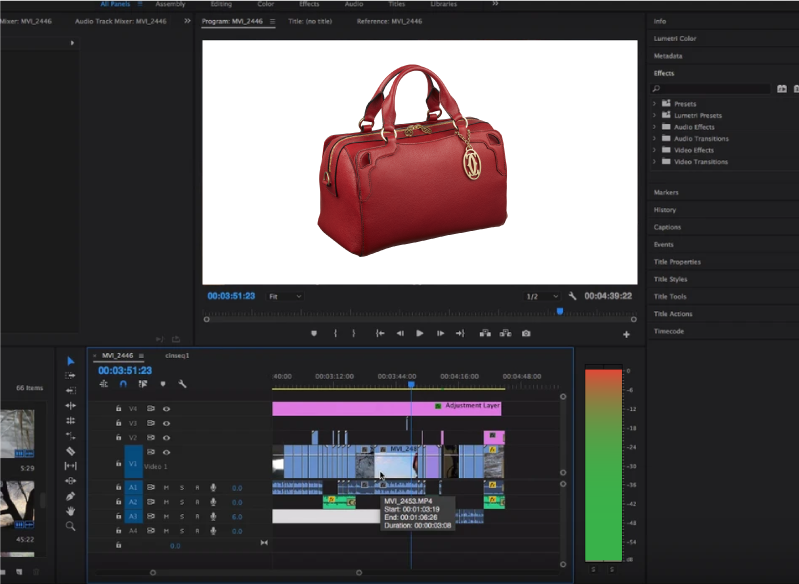Hide track V3 with eye icon
Image resolution: width=799 pixels, height=584 pixels.
click(x=166, y=423)
